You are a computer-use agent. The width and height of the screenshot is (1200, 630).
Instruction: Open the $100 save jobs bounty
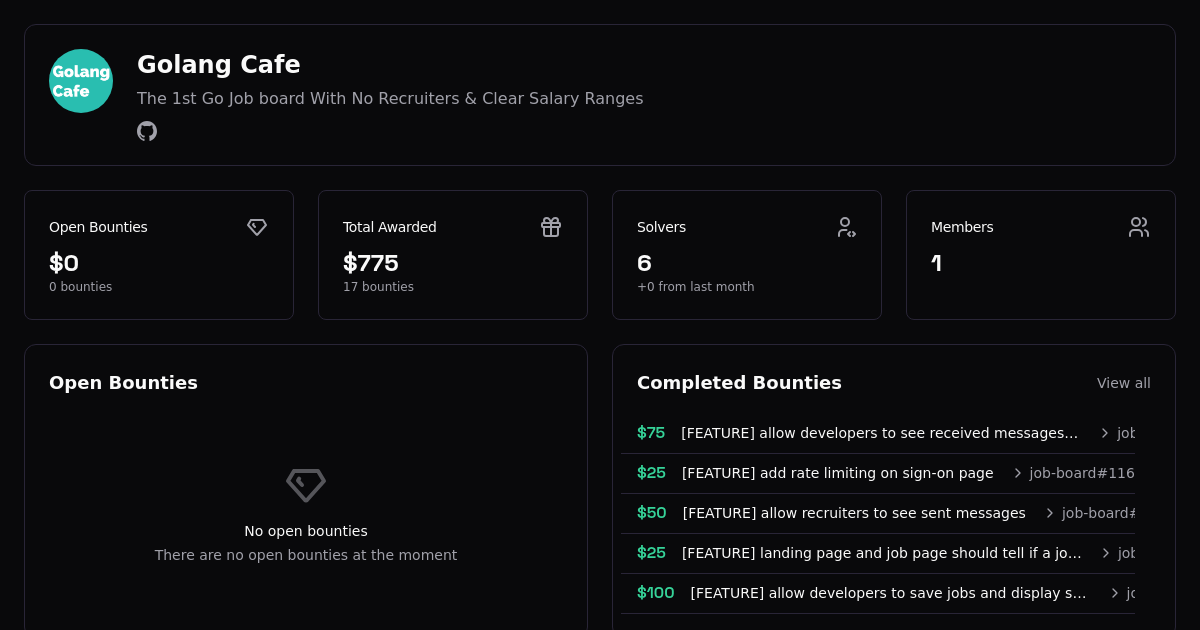pos(887,593)
